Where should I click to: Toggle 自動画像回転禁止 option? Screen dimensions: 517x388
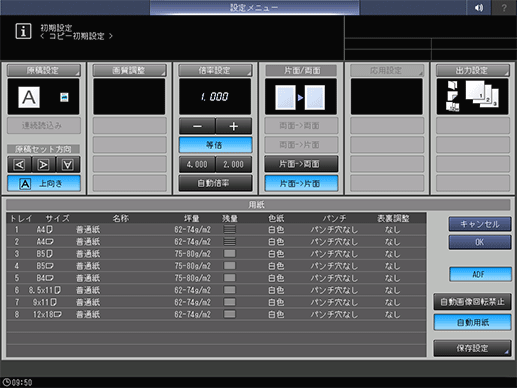click(472, 302)
